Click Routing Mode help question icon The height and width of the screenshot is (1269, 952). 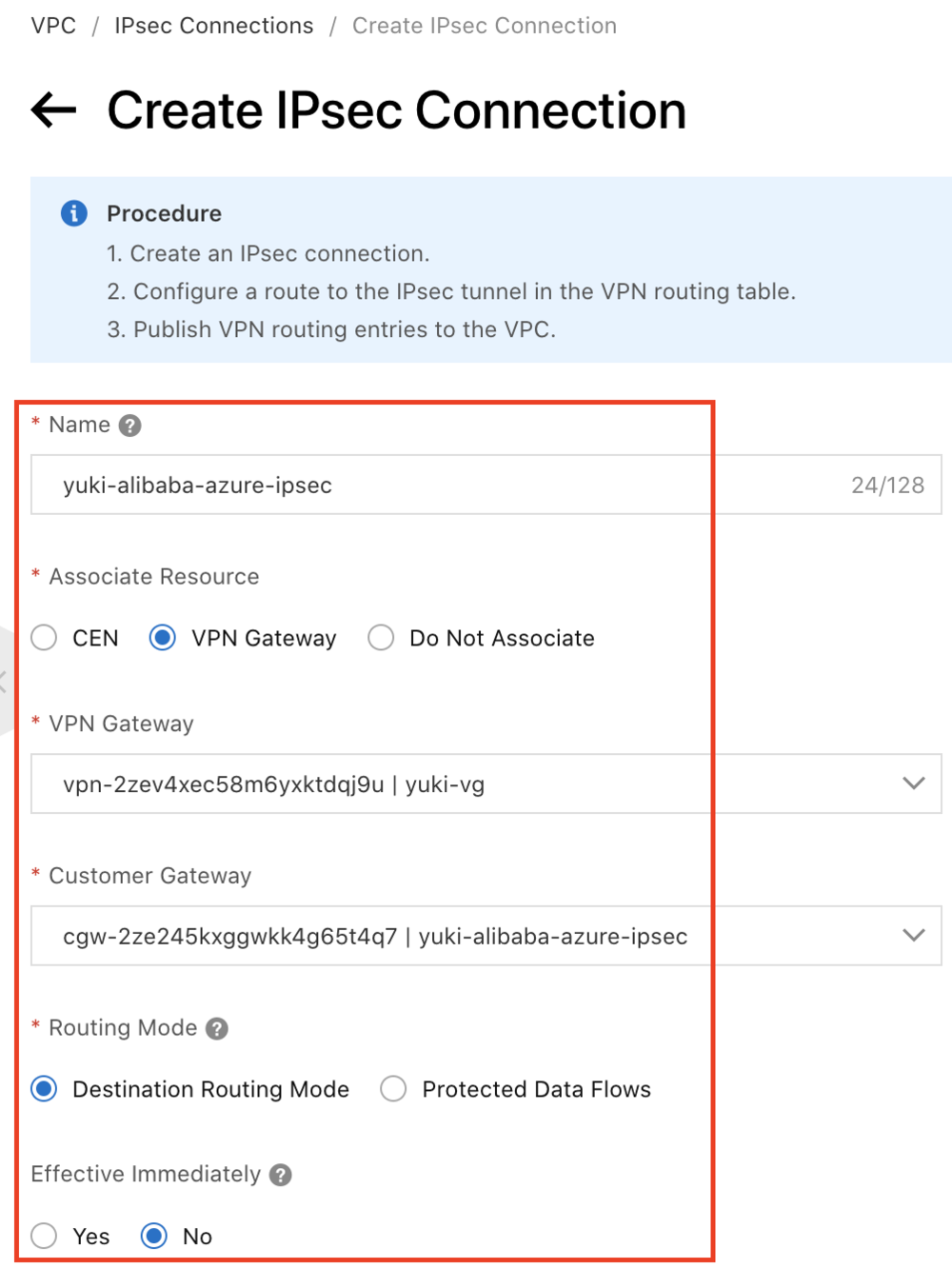coord(217,1029)
